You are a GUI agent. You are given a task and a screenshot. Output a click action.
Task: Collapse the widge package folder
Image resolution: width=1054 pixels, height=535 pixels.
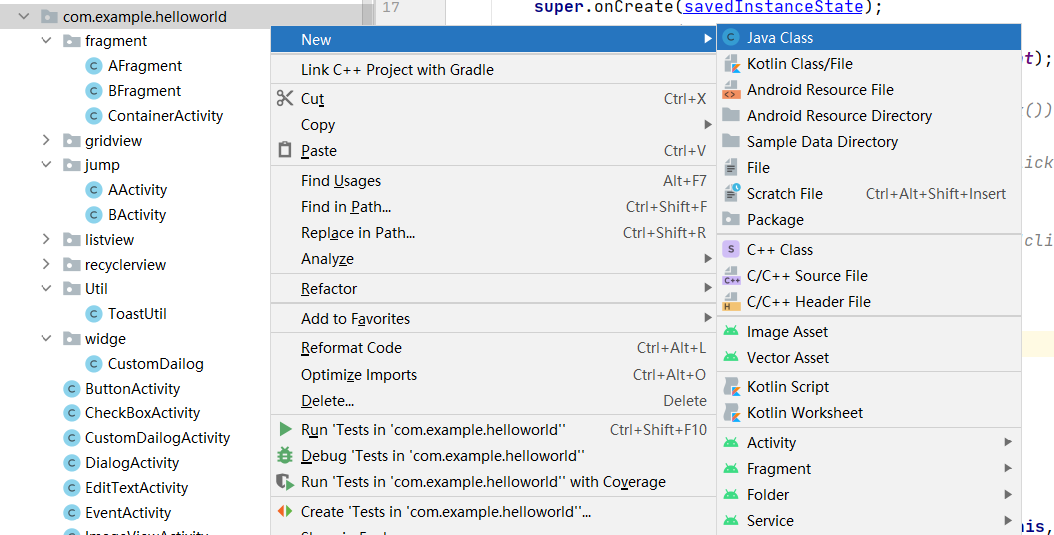(x=46, y=339)
